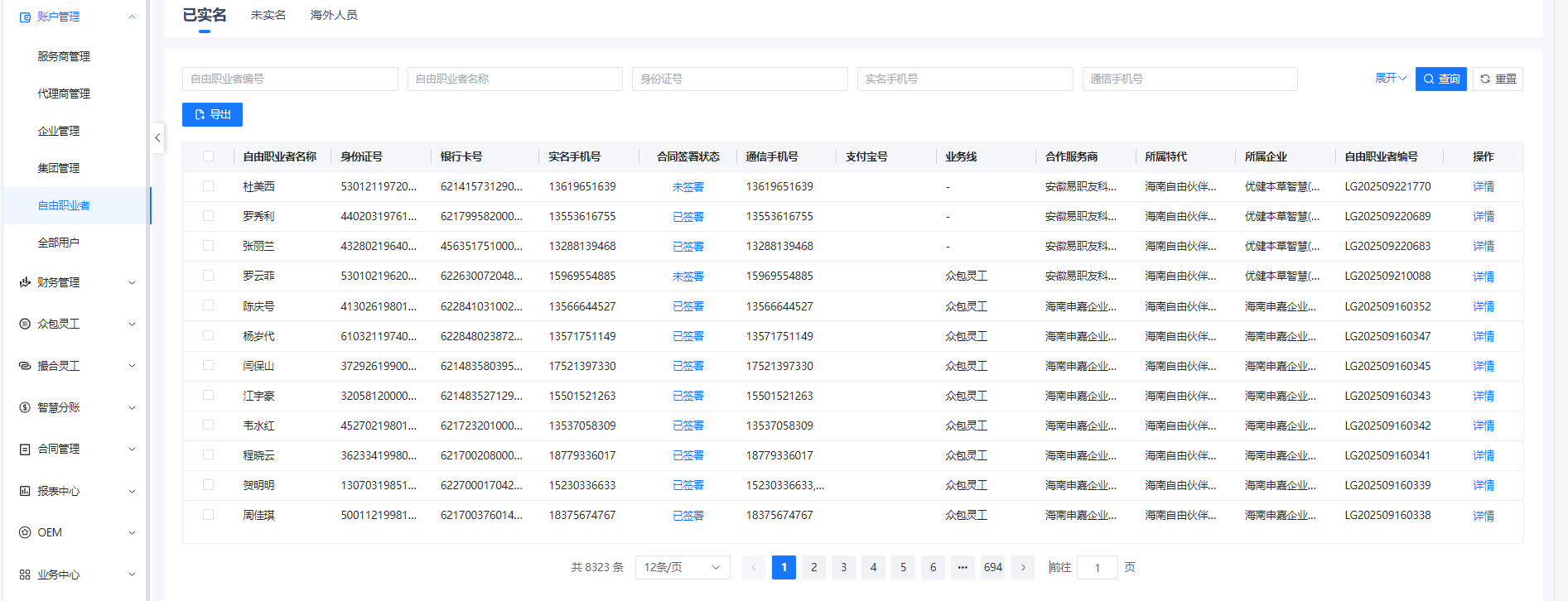Collapse the sidebar with the arrow handle
Image resolution: width=1568 pixels, height=601 pixels.
tap(157, 138)
